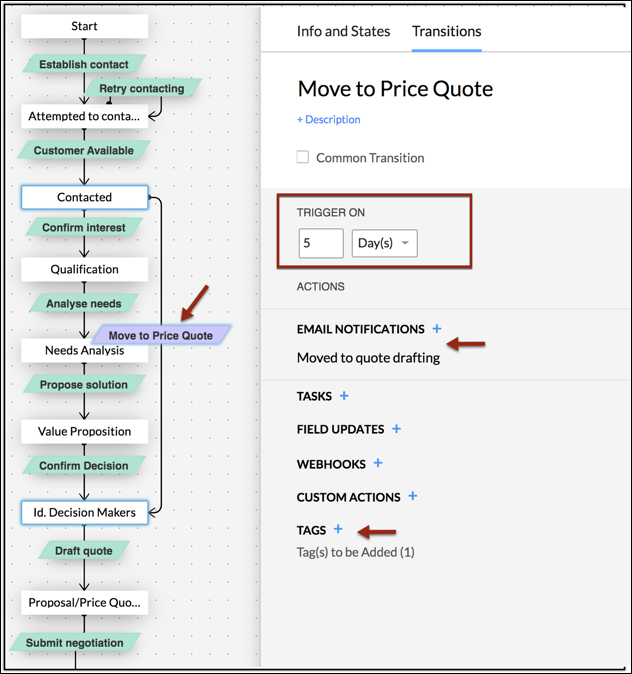The width and height of the screenshot is (632, 674).
Task: Select the Retry contacting transition shape
Action: click(142, 88)
